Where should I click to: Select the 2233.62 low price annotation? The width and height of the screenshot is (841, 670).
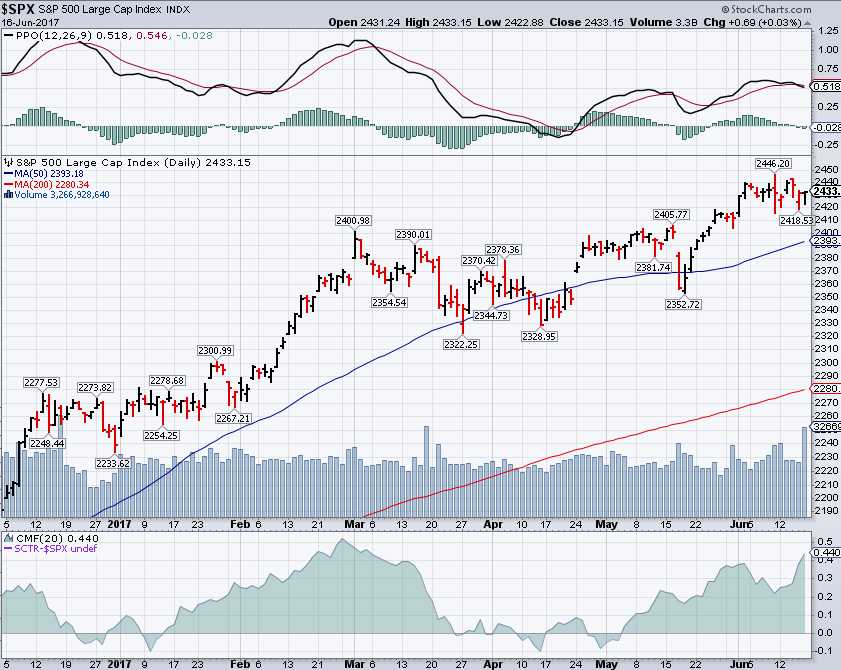pyautogui.click(x=111, y=463)
